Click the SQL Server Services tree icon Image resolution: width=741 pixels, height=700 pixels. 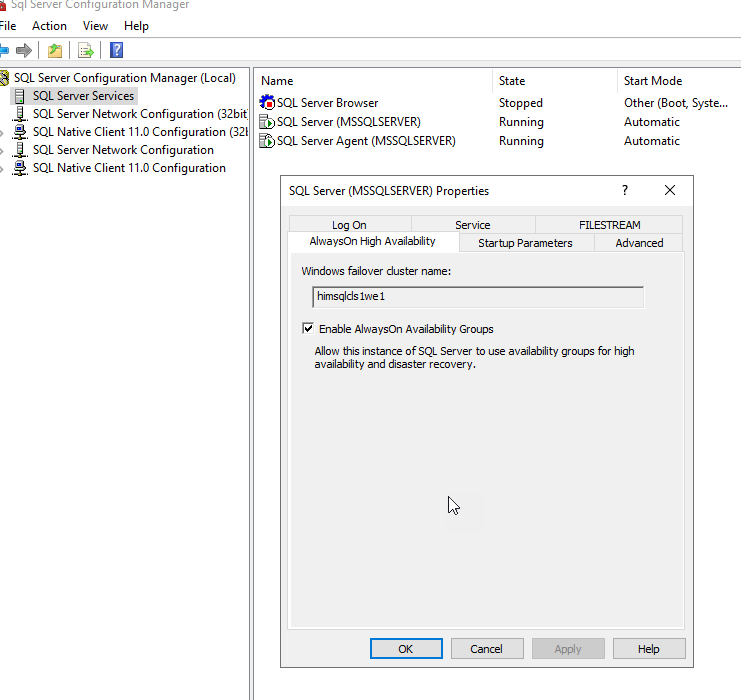click(19, 96)
